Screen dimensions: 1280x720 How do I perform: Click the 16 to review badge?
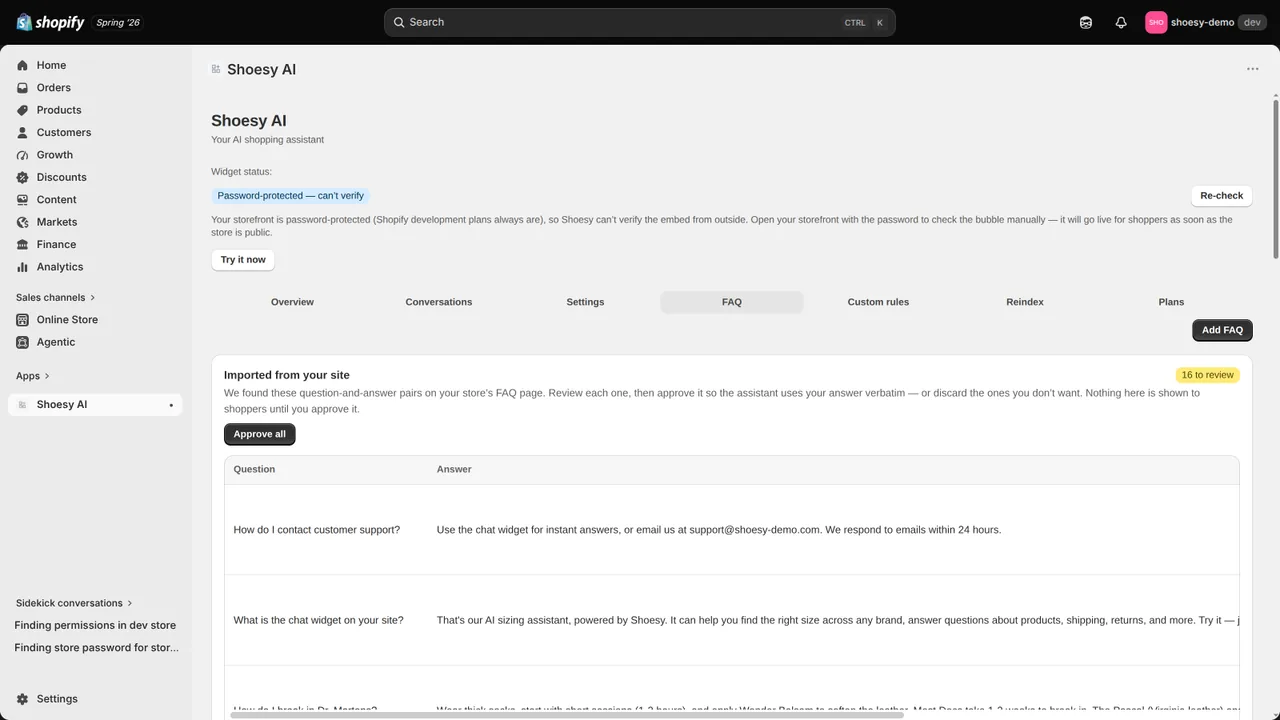1207,375
